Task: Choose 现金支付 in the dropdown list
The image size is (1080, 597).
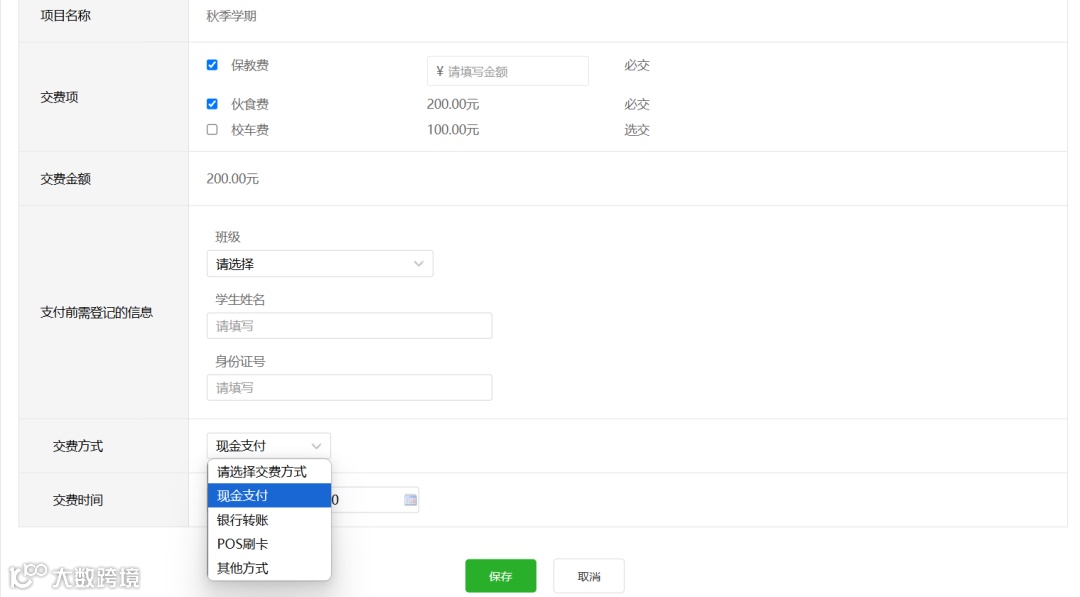Action: pyautogui.click(x=269, y=496)
